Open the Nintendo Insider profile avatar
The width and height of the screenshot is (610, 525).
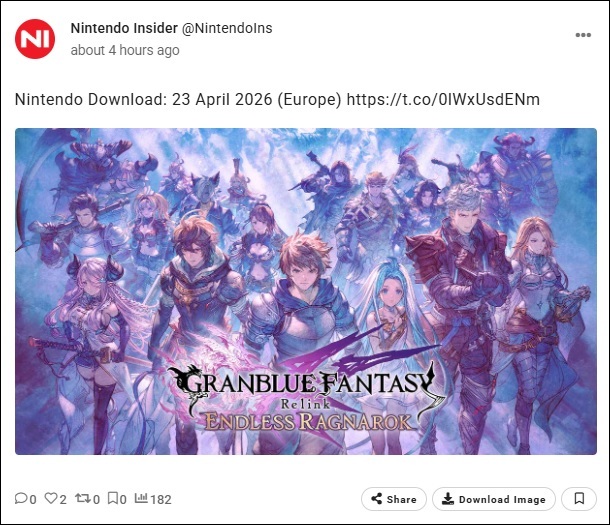pos(35,39)
